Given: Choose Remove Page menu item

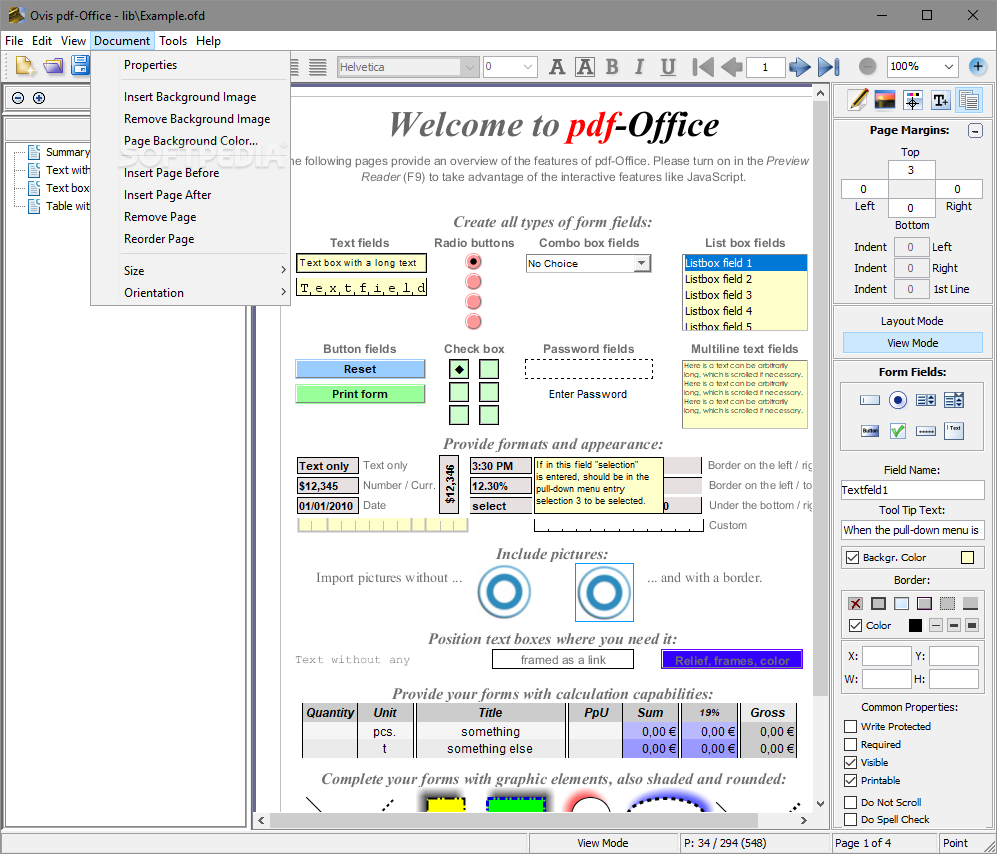Looking at the screenshot, I should [191, 217].
